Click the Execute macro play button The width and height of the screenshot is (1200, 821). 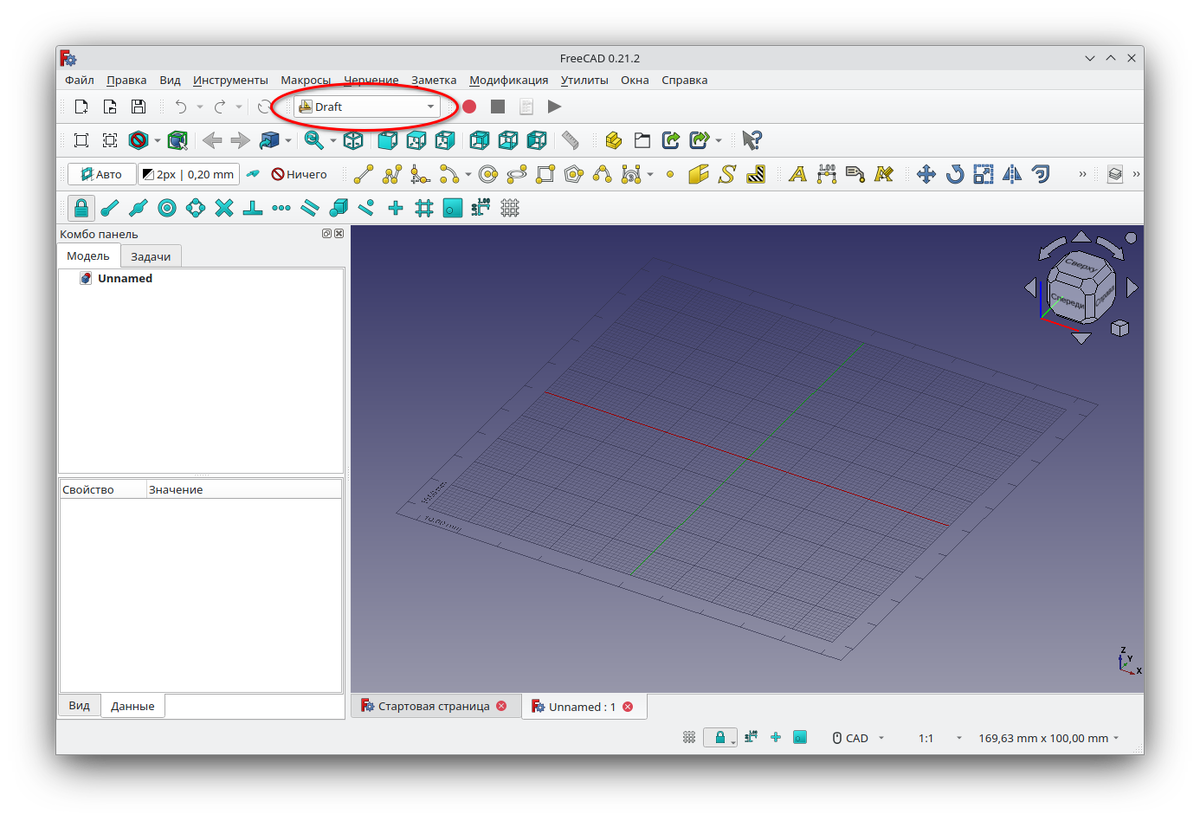(x=555, y=106)
